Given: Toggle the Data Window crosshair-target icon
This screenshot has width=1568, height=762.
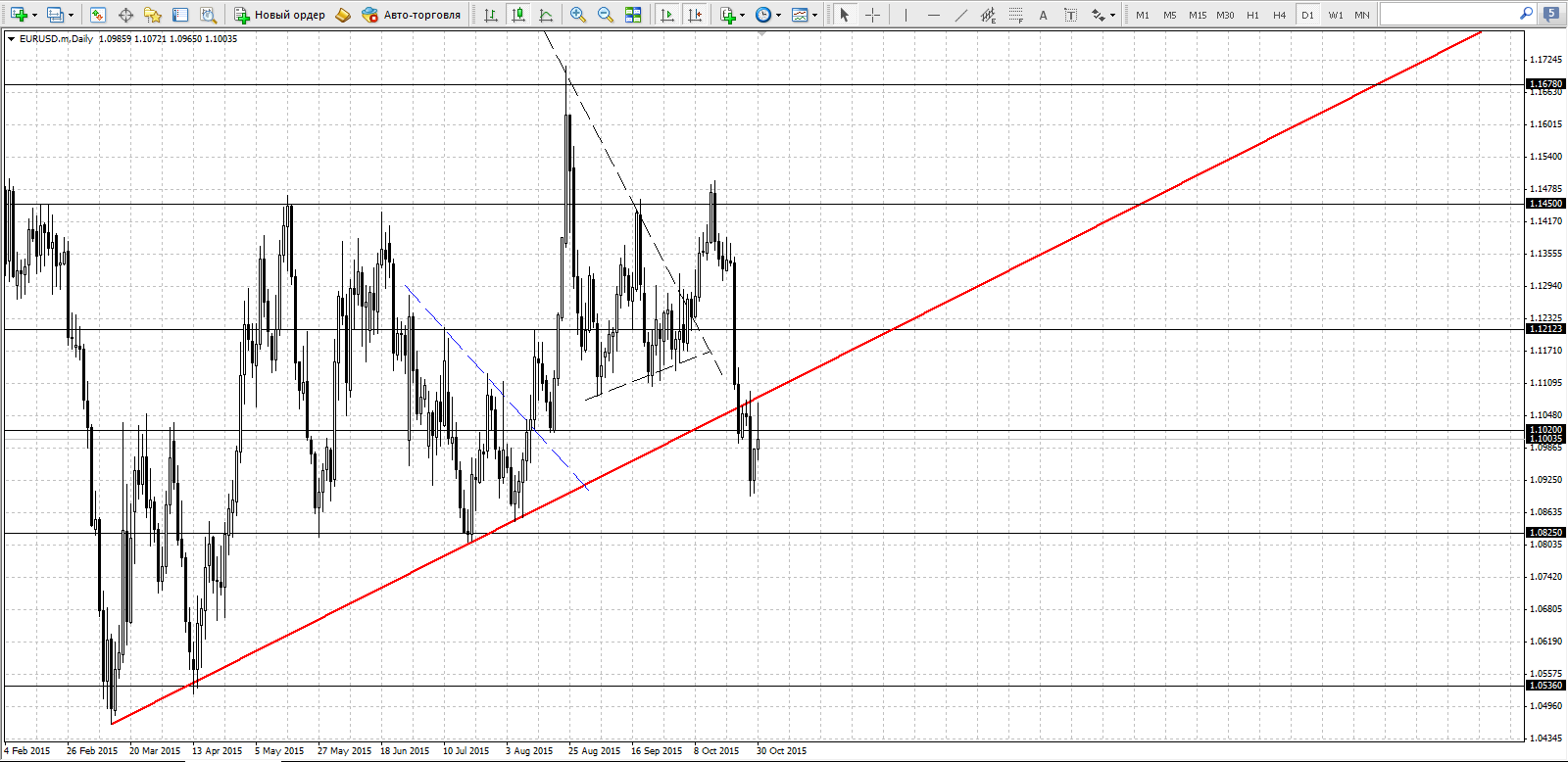Looking at the screenshot, I should [x=125, y=15].
